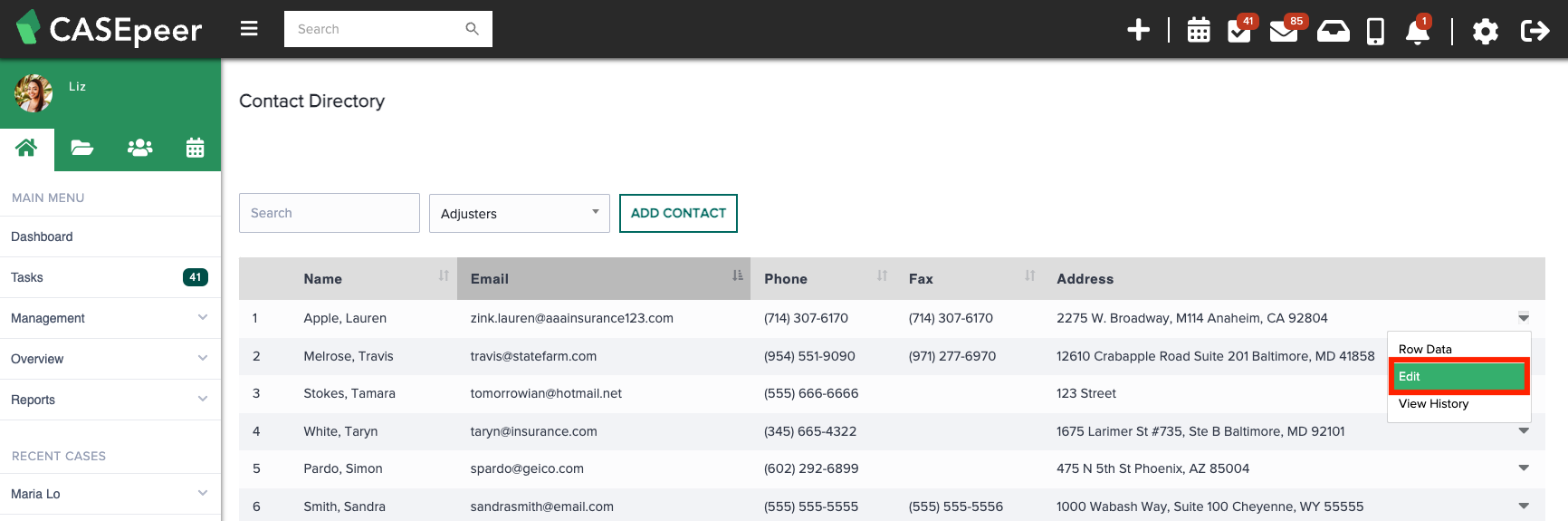This screenshot has height=521, width=1568.
Task: Click phone (602) 292-6899
Action: tap(811, 468)
